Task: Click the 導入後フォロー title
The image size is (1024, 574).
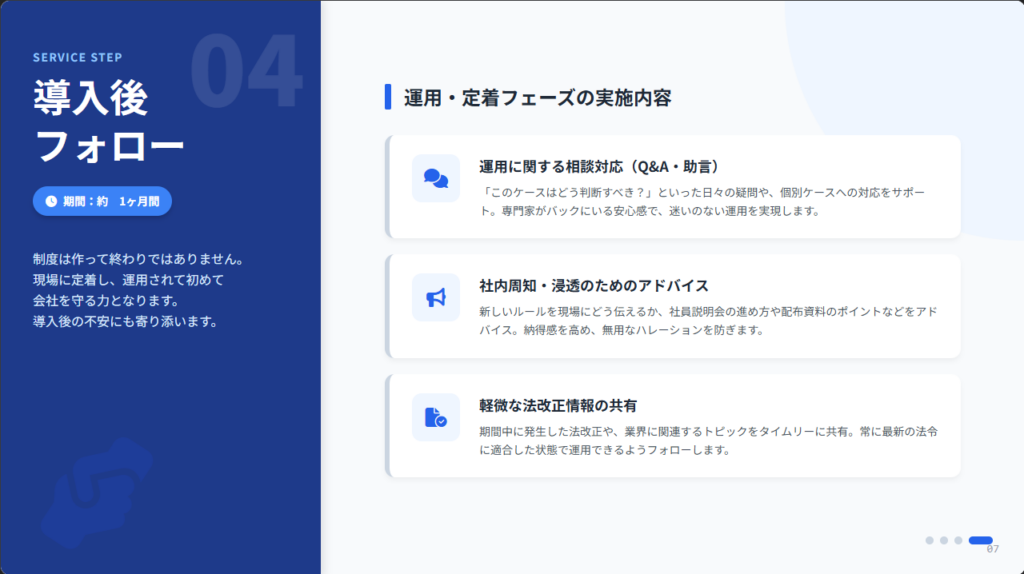Action: 108,122
